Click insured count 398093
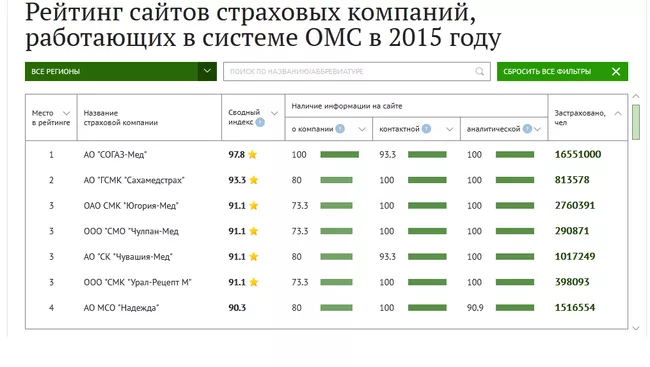 click(572, 282)
